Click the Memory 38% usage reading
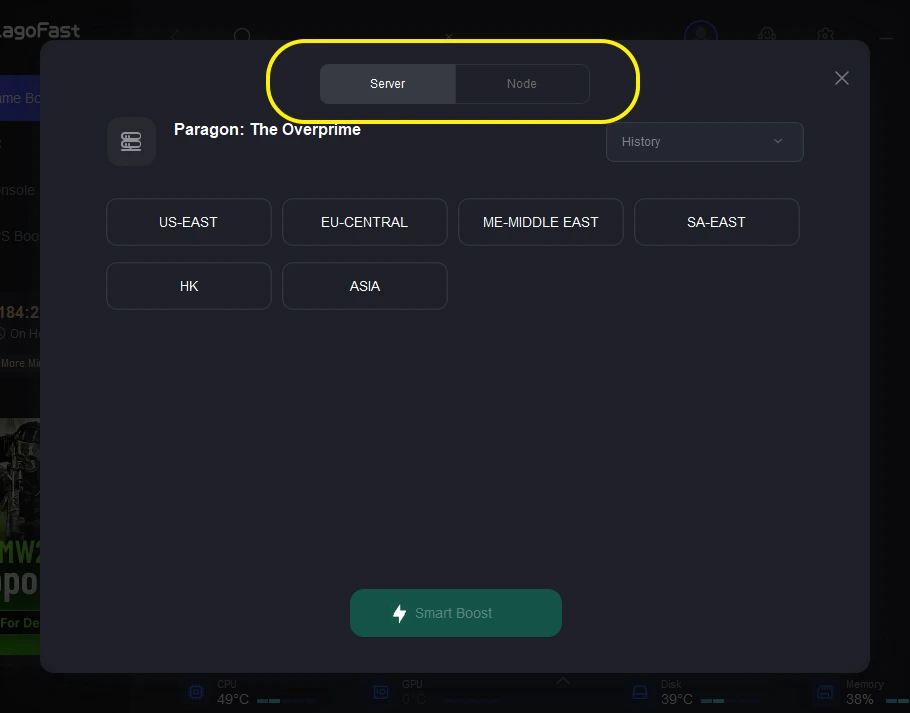910x713 pixels. [x=860, y=700]
